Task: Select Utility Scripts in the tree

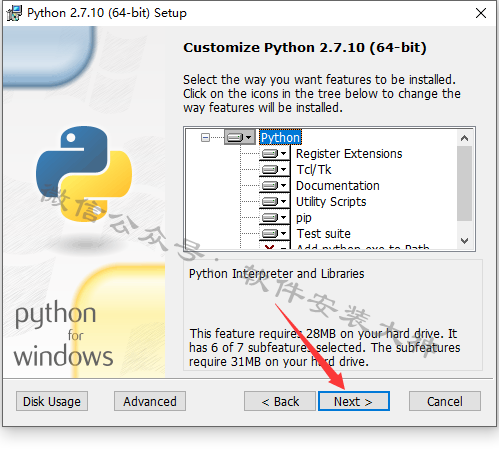Action: point(331,202)
